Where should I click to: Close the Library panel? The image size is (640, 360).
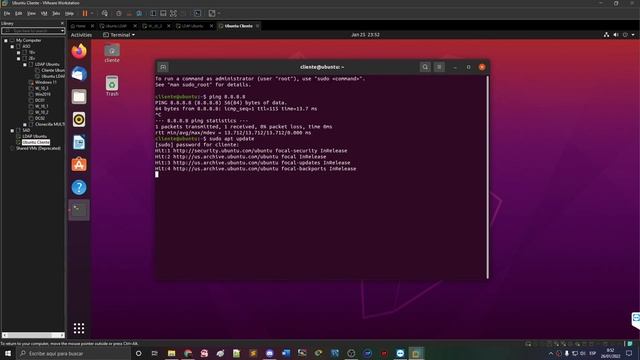[62, 23]
